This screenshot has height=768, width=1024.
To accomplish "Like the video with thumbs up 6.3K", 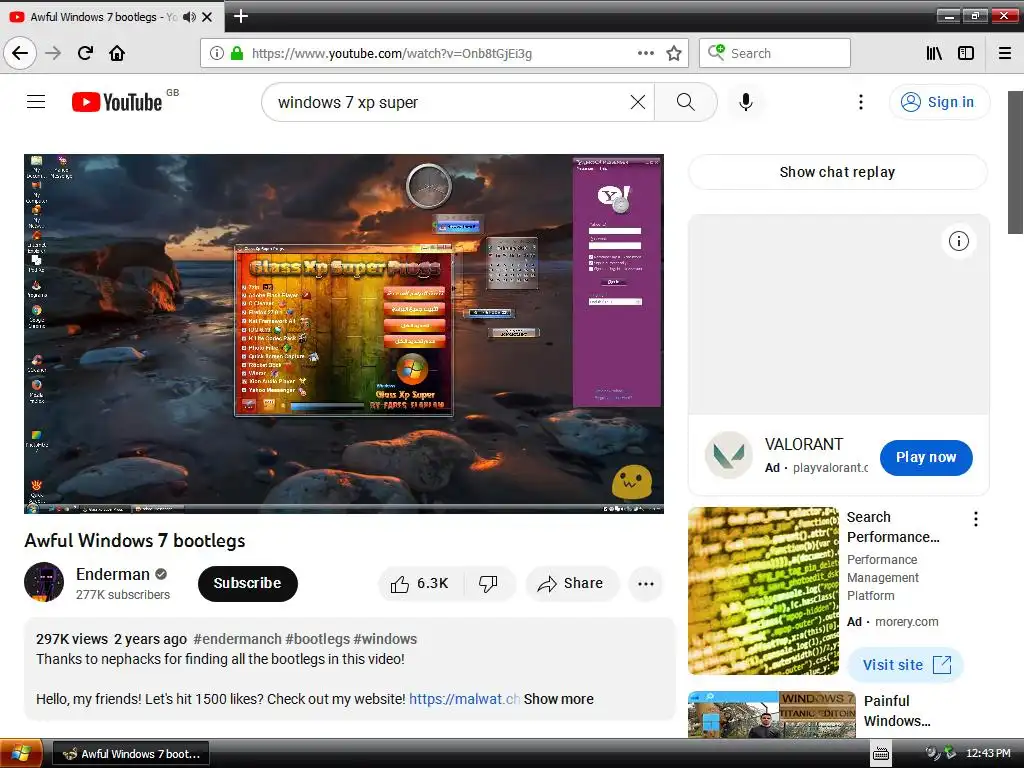I will 421,583.
